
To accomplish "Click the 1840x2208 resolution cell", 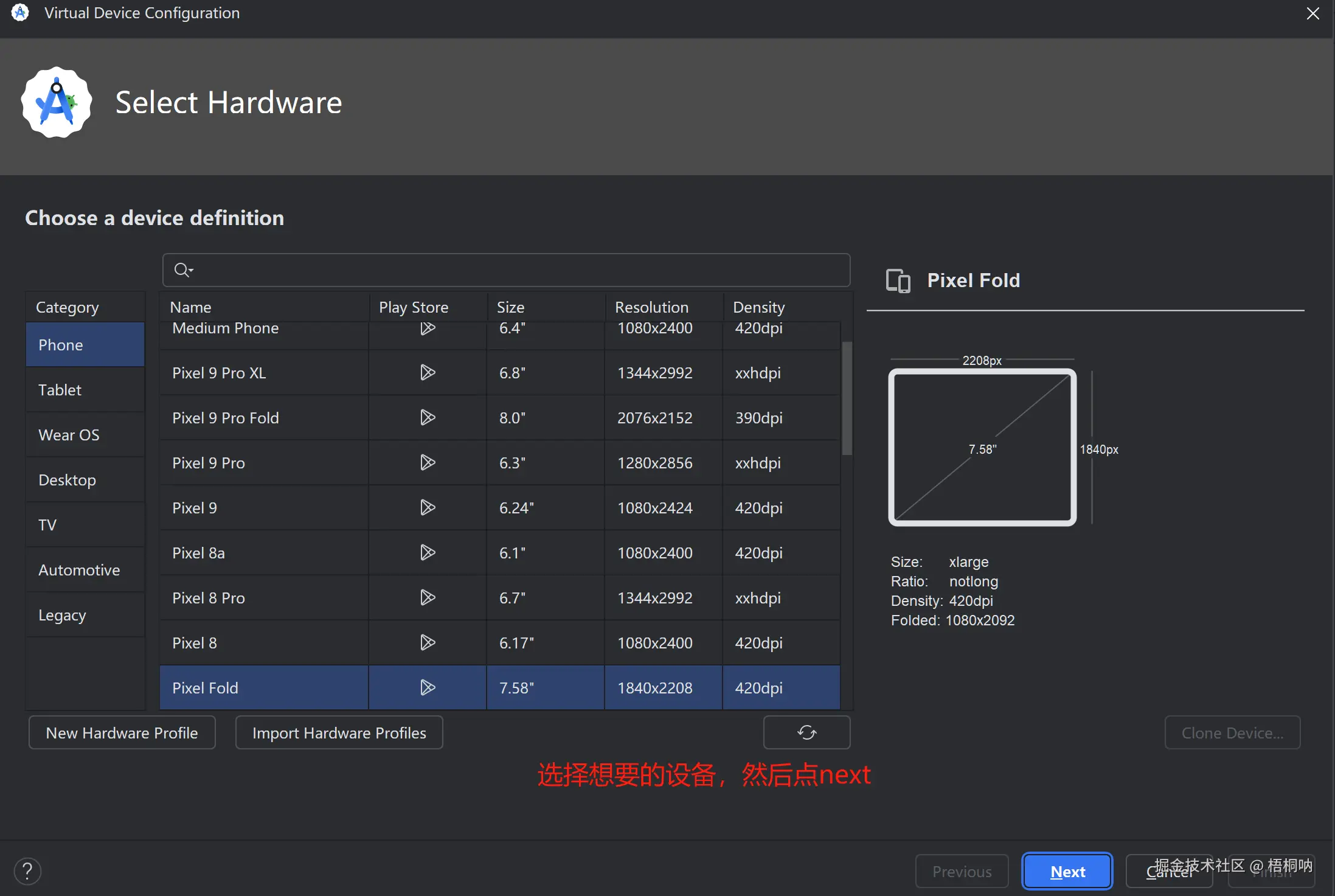I will click(x=664, y=688).
